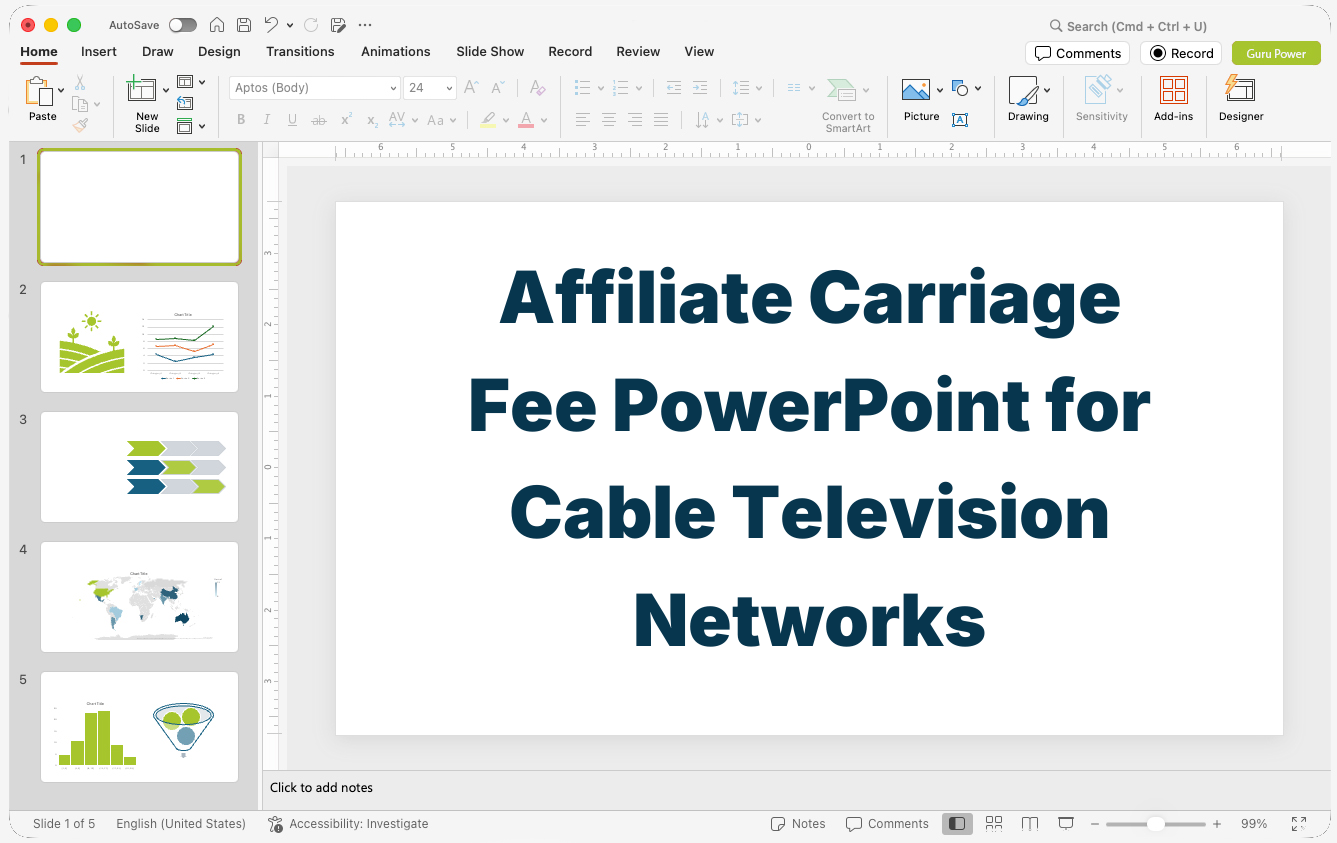The image size is (1337, 843).
Task: Click the Decrease Indent icon
Action: coord(674,88)
